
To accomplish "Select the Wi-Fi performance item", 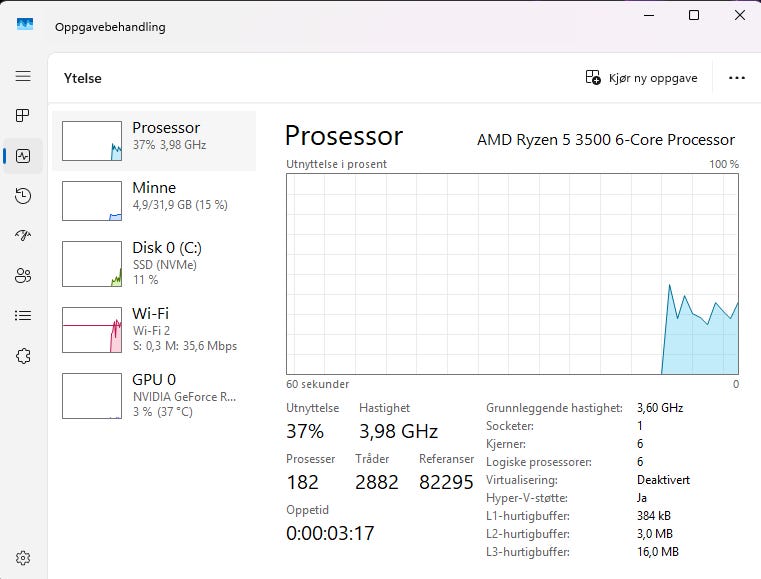I will (154, 330).
